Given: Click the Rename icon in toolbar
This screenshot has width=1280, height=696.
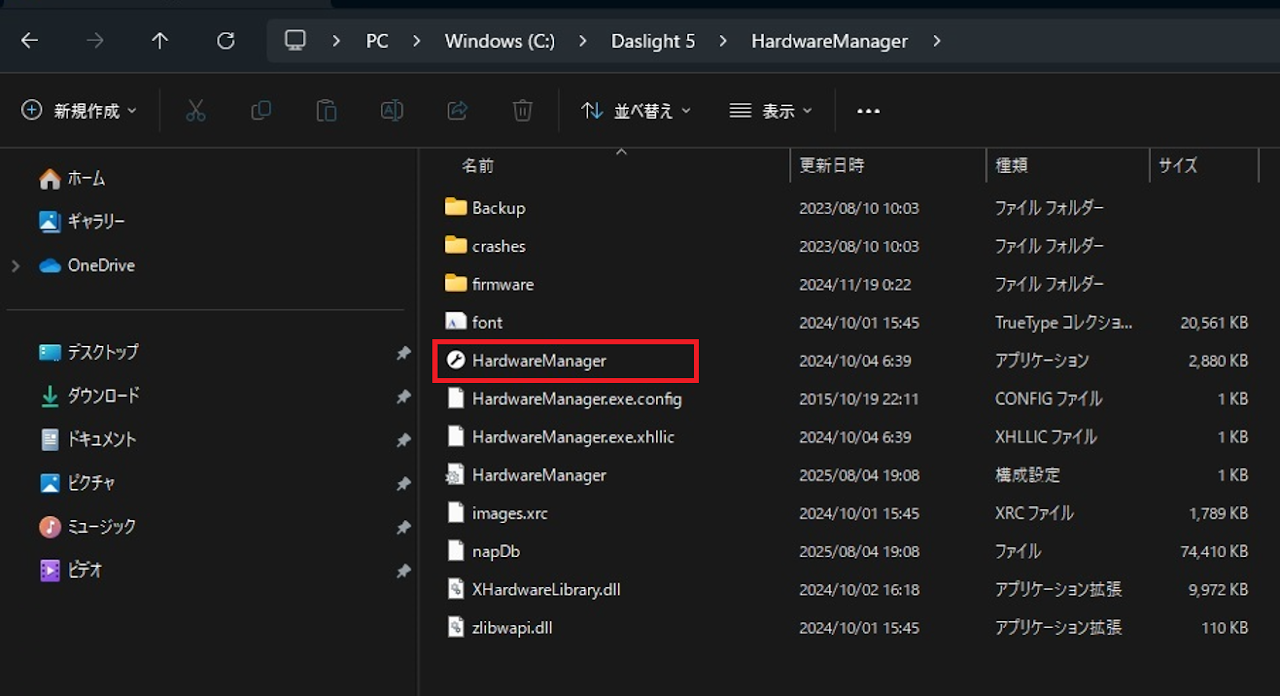Looking at the screenshot, I should pos(392,111).
